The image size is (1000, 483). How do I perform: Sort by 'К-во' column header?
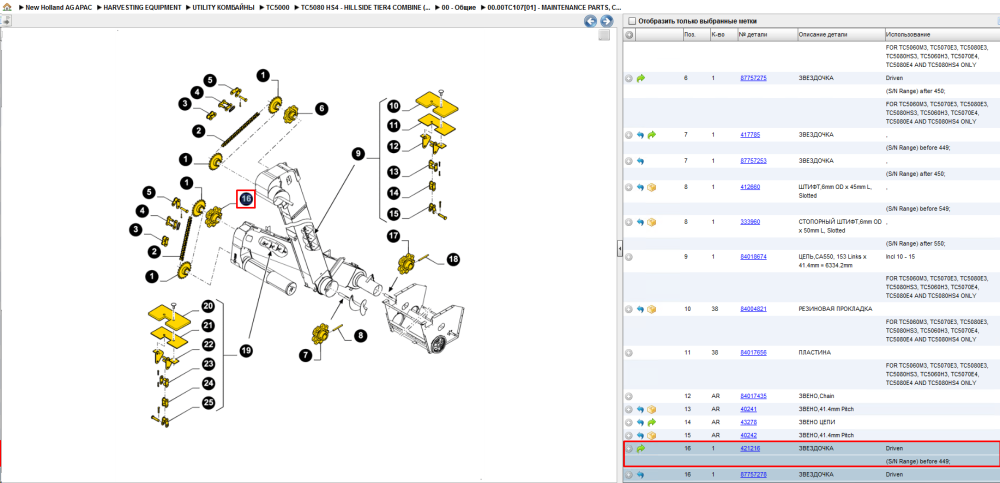tap(722, 35)
